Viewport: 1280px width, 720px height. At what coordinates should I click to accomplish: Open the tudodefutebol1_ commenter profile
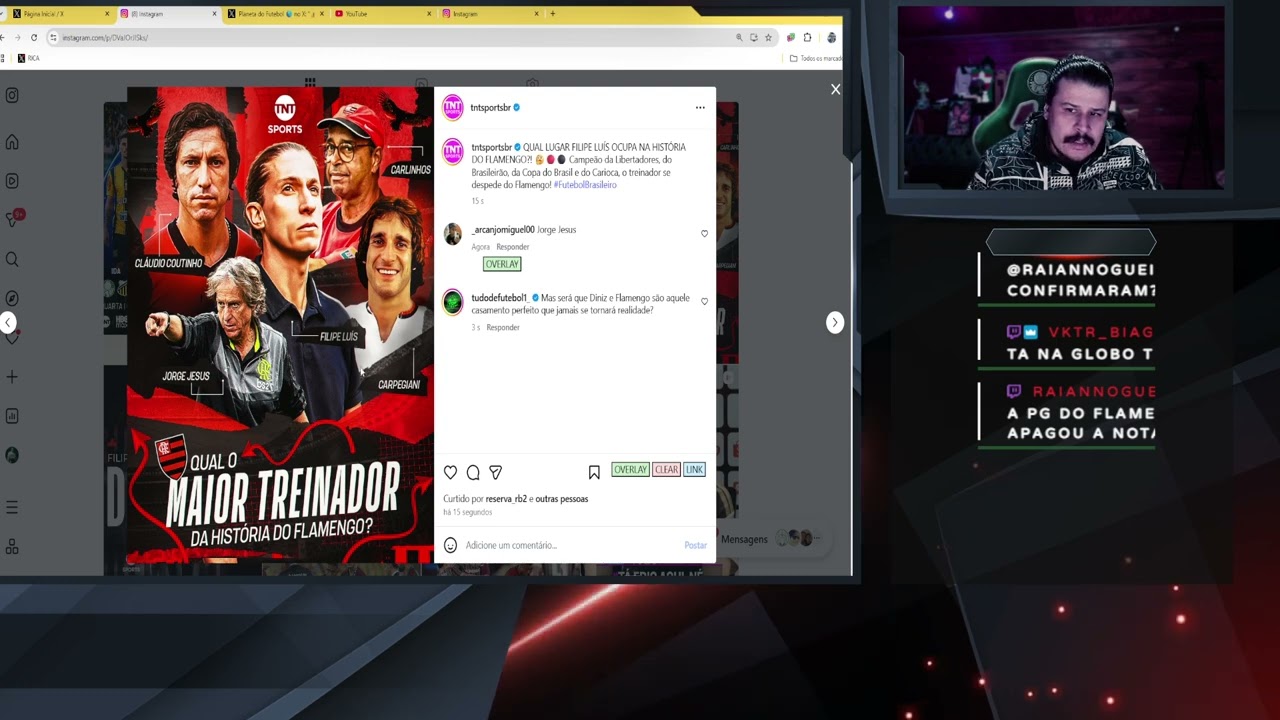[x=500, y=298]
